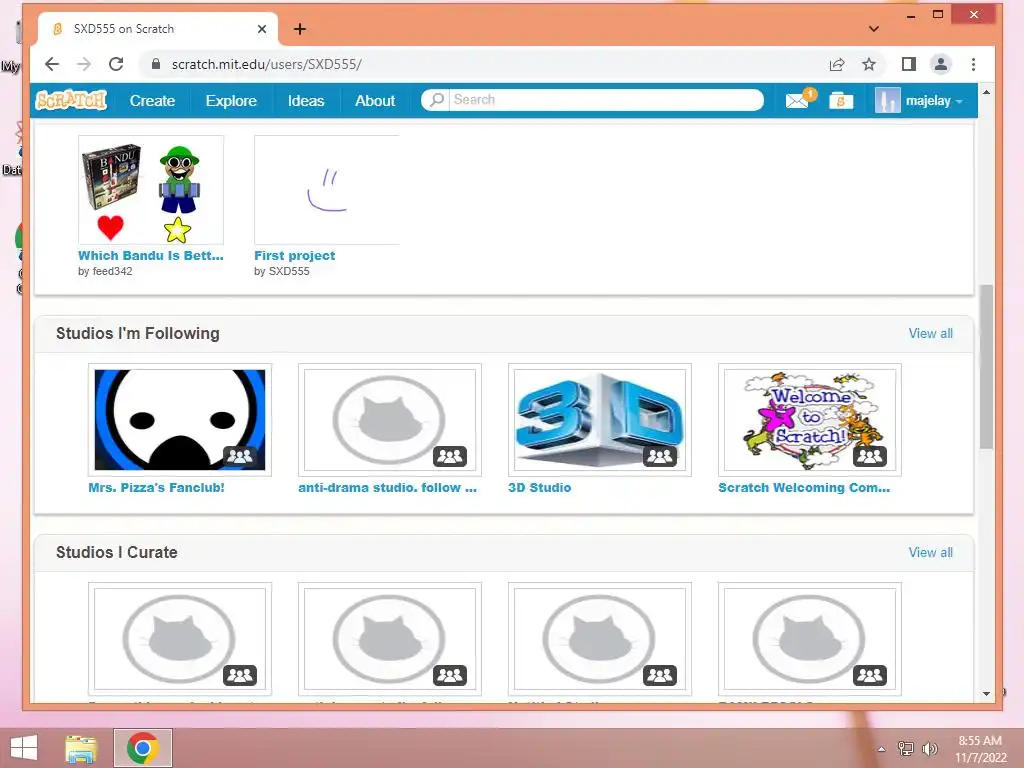Viewport: 1024px width, 768px height.
Task: Click the majelay profile avatar
Action: pyautogui.click(x=888, y=101)
